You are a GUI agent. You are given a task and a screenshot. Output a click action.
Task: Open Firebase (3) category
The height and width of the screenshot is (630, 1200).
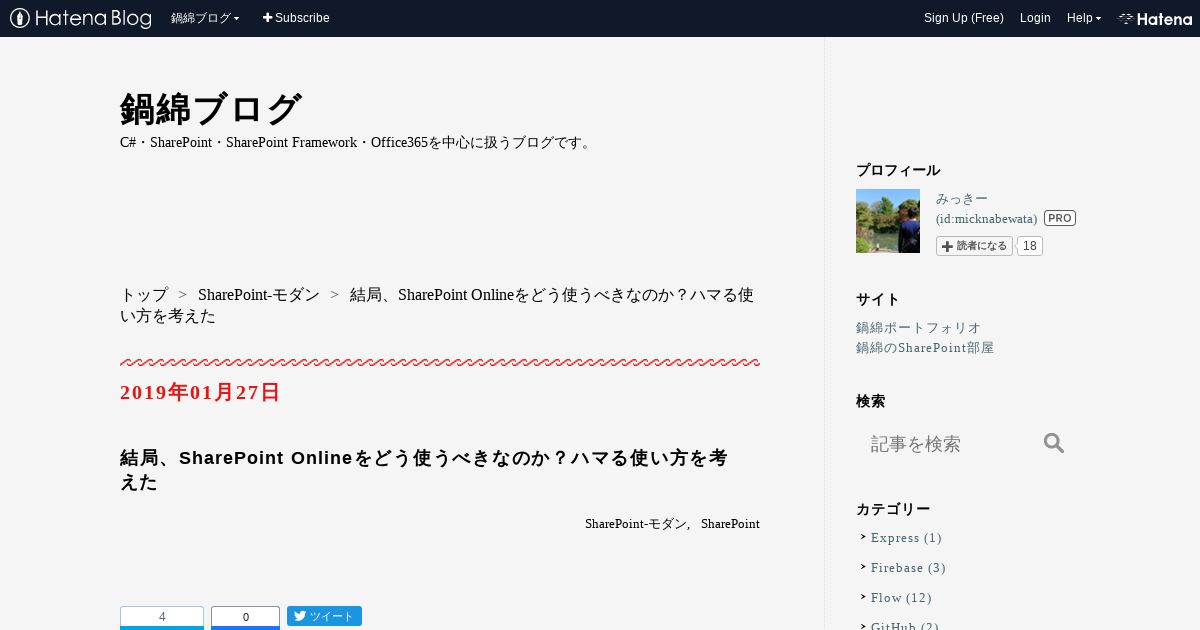click(908, 568)
